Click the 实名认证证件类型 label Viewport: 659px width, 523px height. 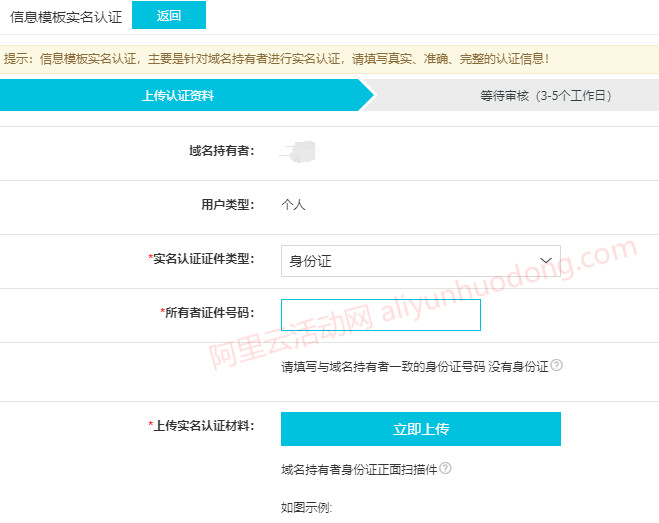(201, 259)
